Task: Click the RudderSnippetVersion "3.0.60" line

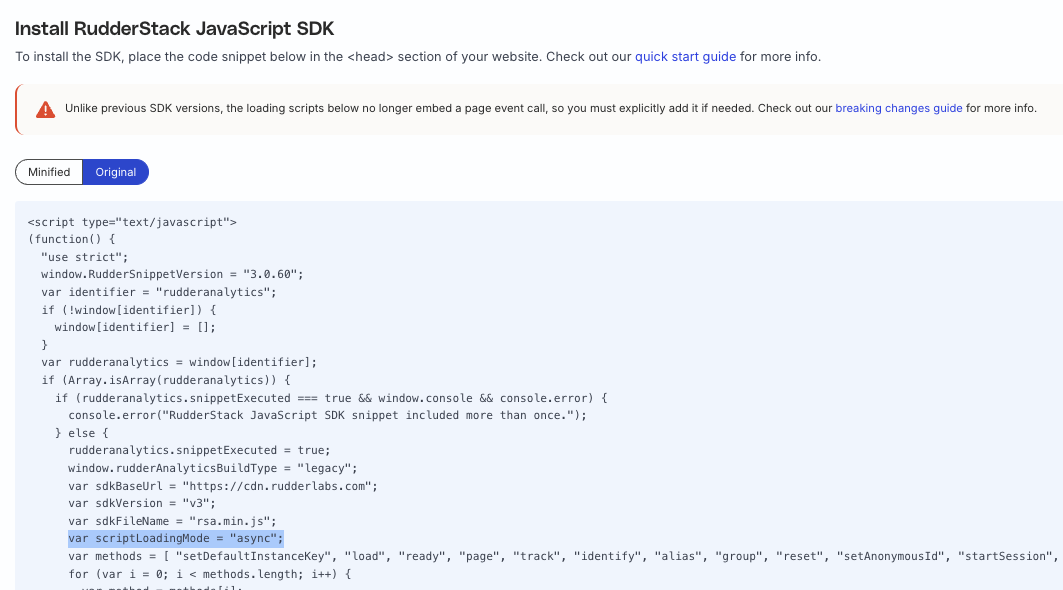Action: click(172, 274)
